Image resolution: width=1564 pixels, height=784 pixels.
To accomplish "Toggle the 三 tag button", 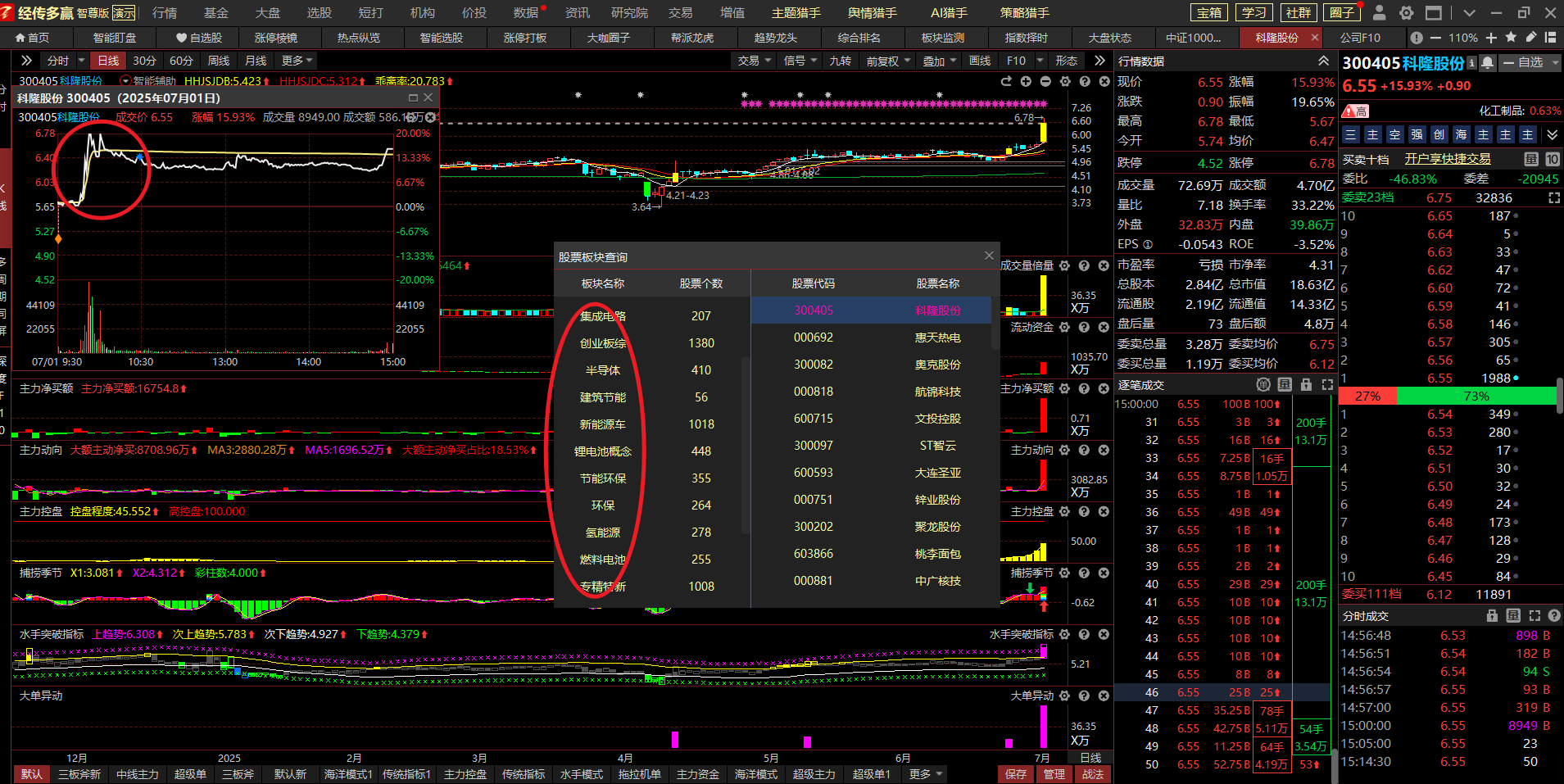I will click(x=1351, y=134).
